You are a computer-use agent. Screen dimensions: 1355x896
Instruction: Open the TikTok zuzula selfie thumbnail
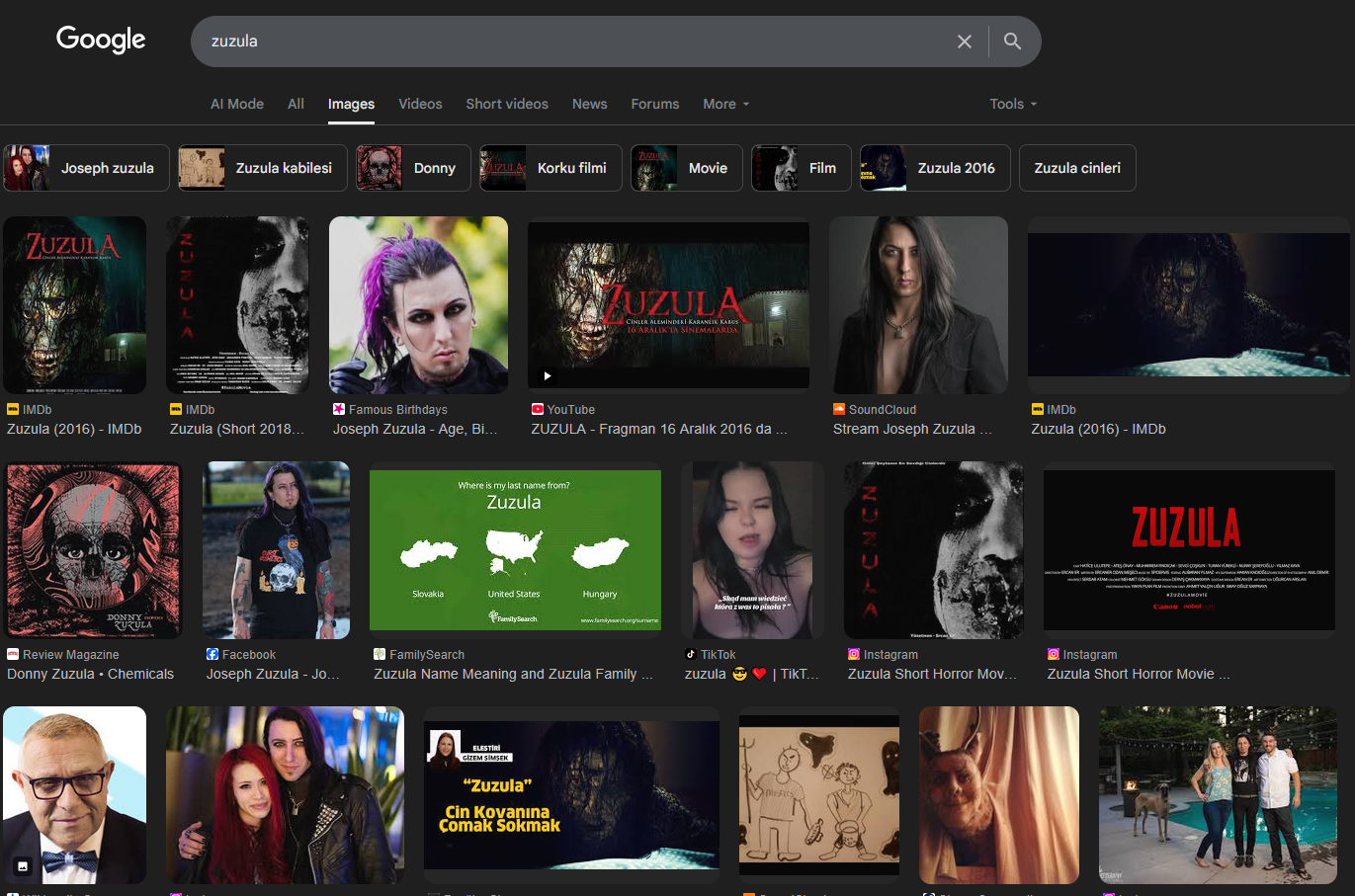click(753, 550)
